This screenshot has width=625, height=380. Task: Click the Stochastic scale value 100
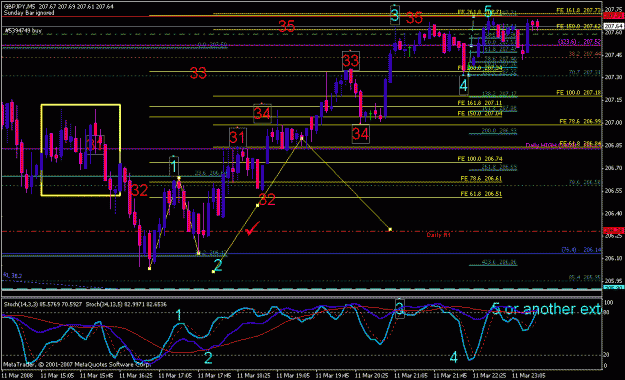coord(609,303)
